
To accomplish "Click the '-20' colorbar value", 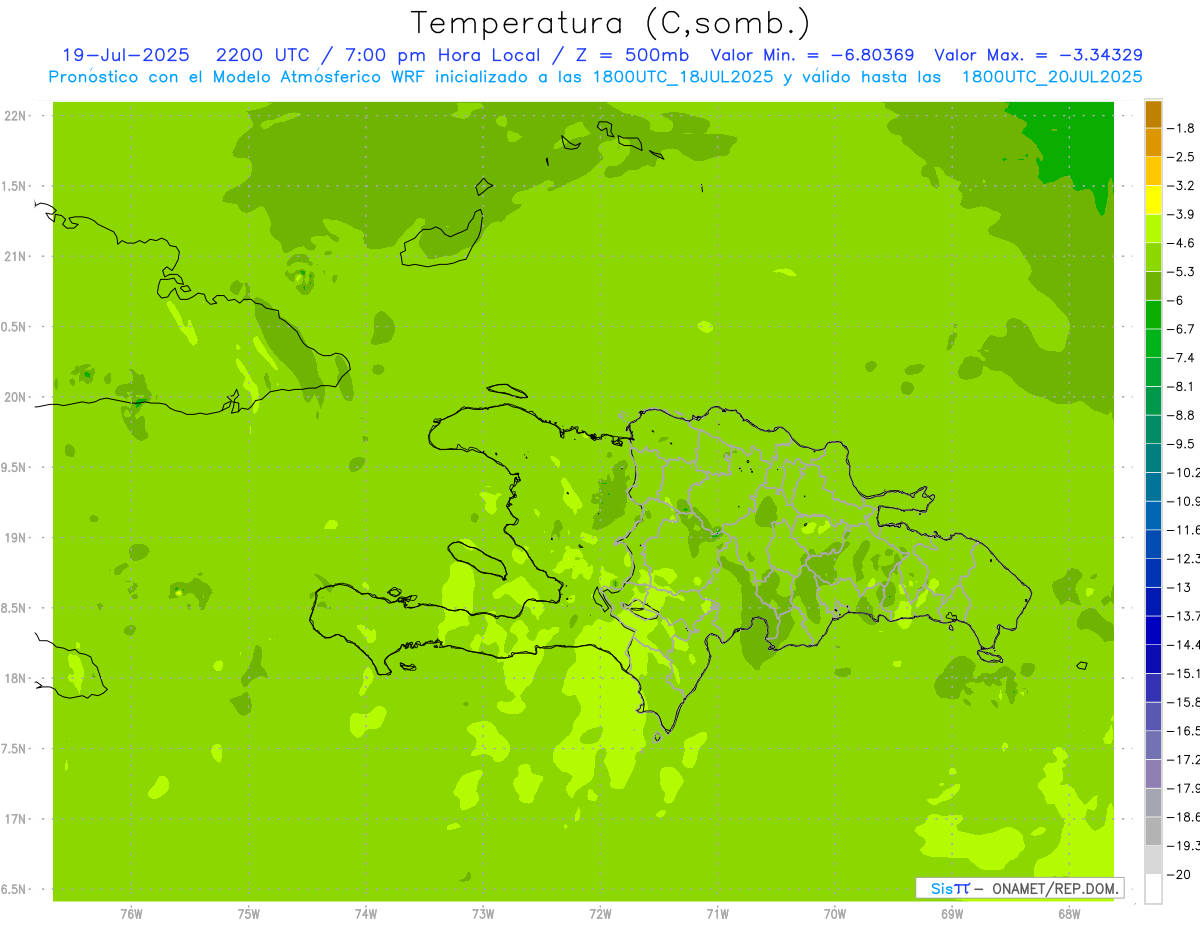I will tap(1180, 874).
